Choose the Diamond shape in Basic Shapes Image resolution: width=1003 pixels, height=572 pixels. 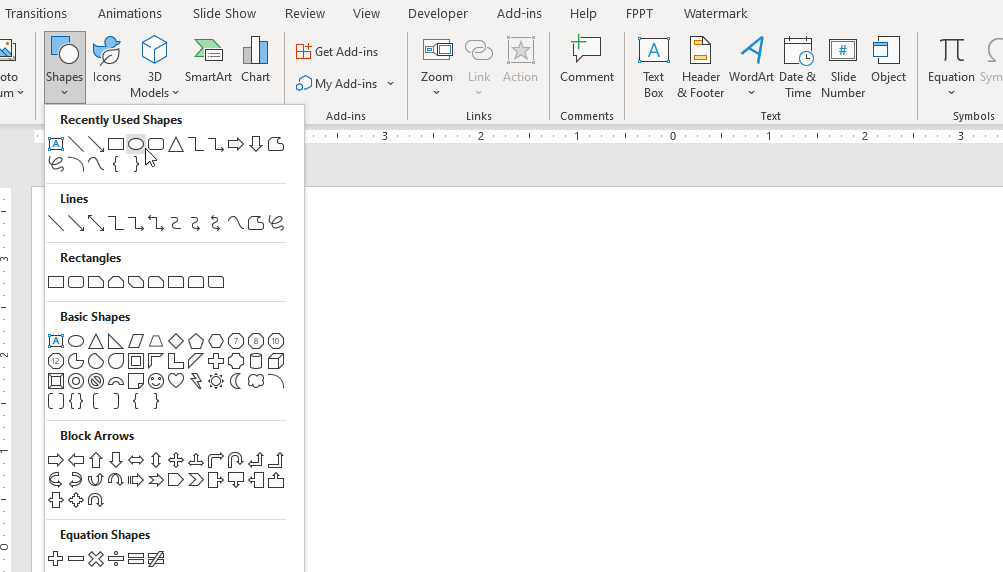tap(176, 341)
